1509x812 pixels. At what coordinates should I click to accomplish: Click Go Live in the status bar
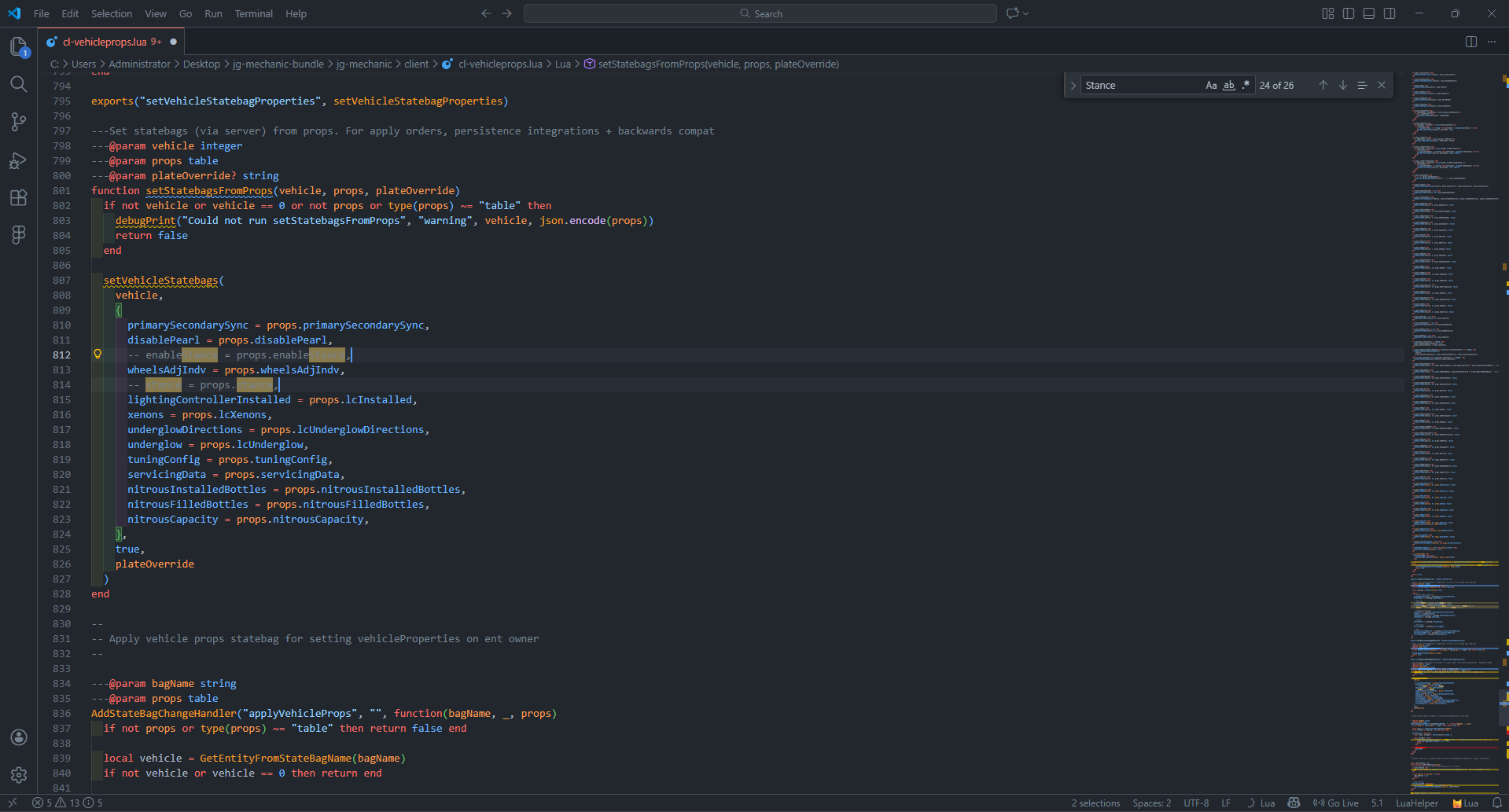(1336, 803)
